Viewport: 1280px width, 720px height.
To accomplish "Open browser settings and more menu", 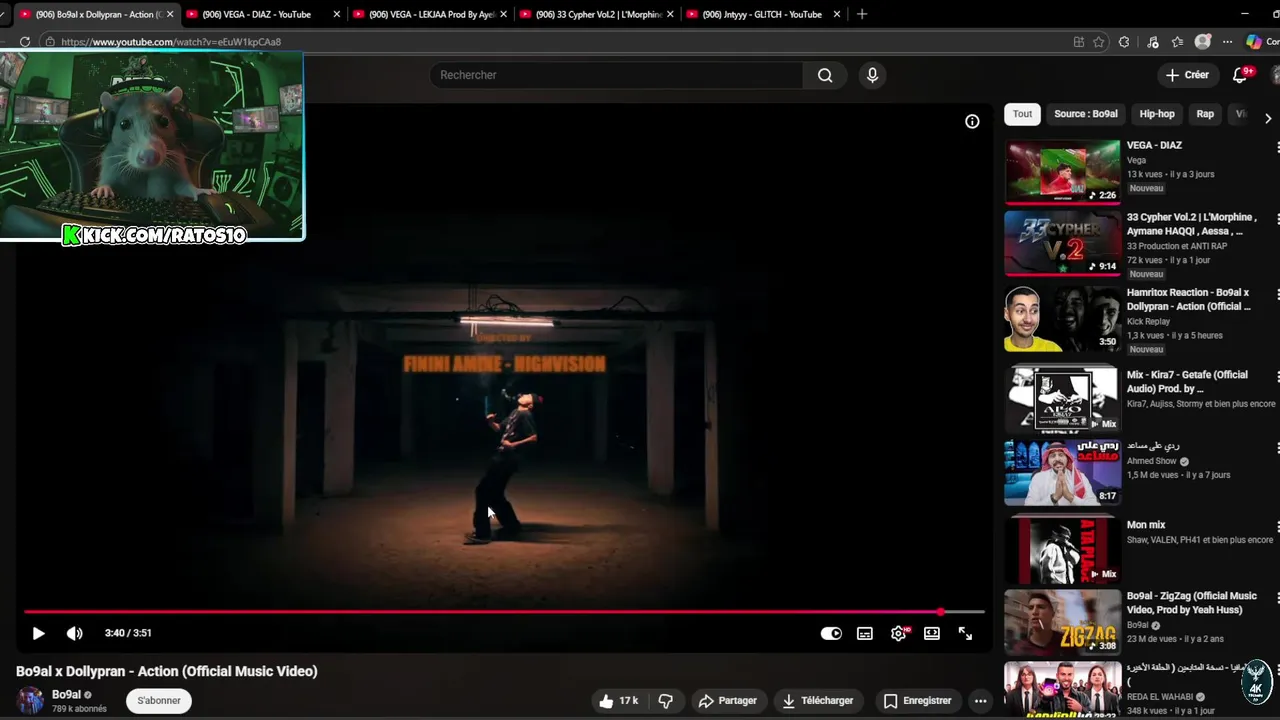I will [x=1227, y=42].
